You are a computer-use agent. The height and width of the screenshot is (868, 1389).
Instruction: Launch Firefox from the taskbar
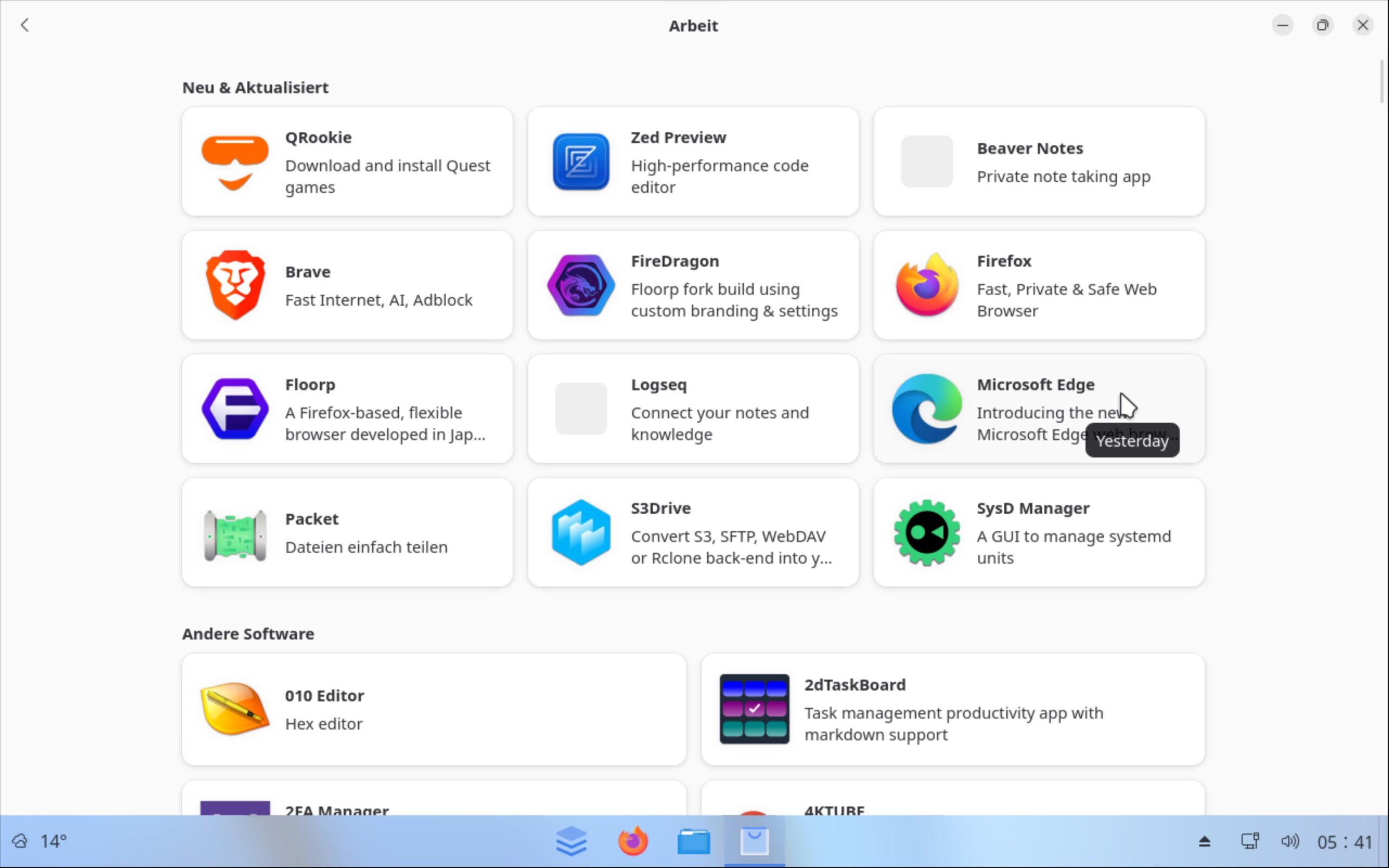[x=633, y=841]
